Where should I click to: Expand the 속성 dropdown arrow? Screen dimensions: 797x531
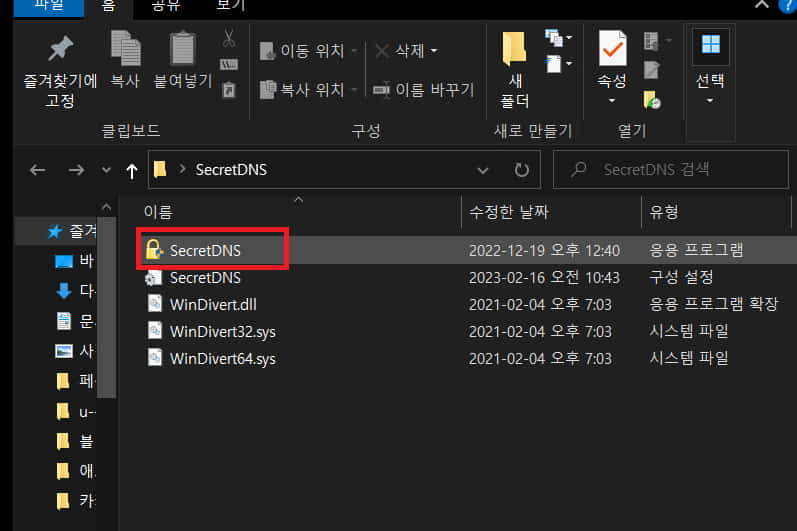(x=612, y=101)
